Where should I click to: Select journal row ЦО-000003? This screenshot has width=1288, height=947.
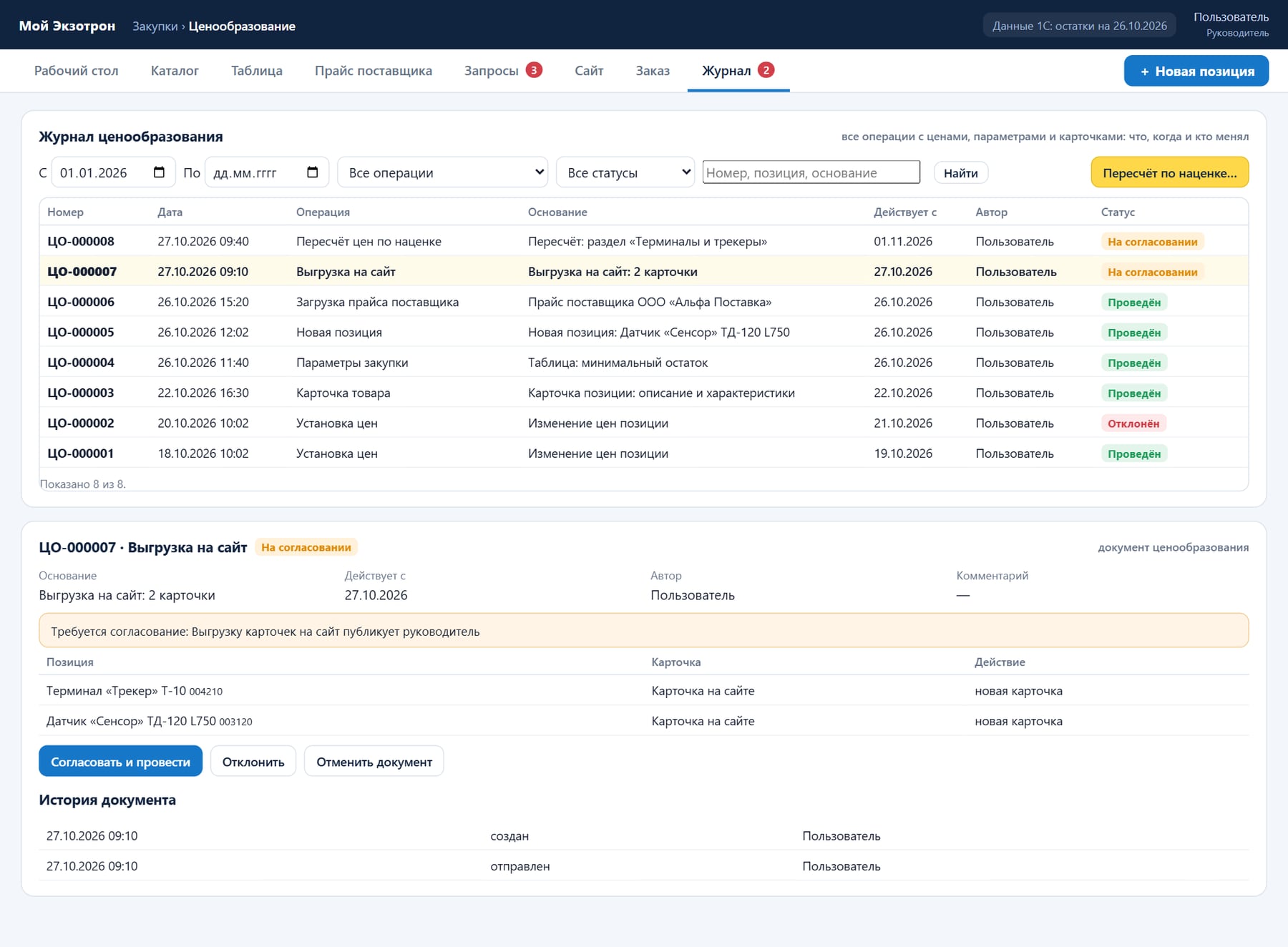[644, 393]
